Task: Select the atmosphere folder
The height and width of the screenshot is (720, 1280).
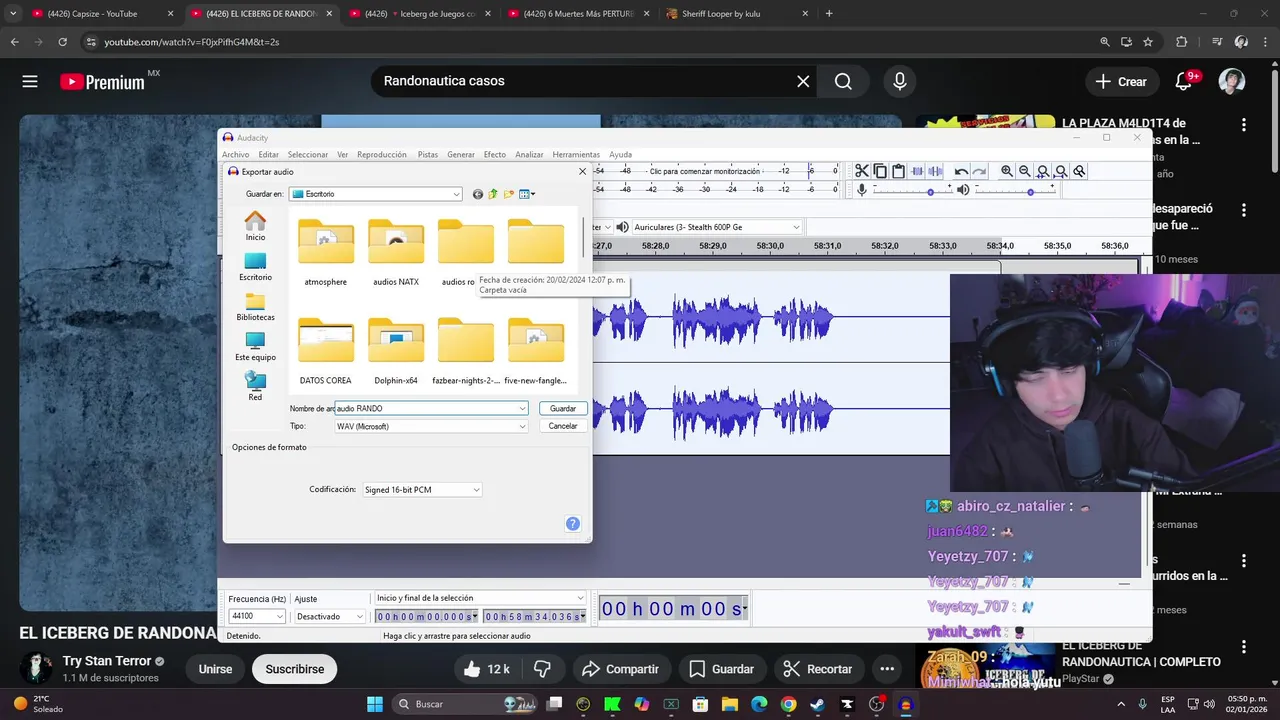Action: point(326,252)
